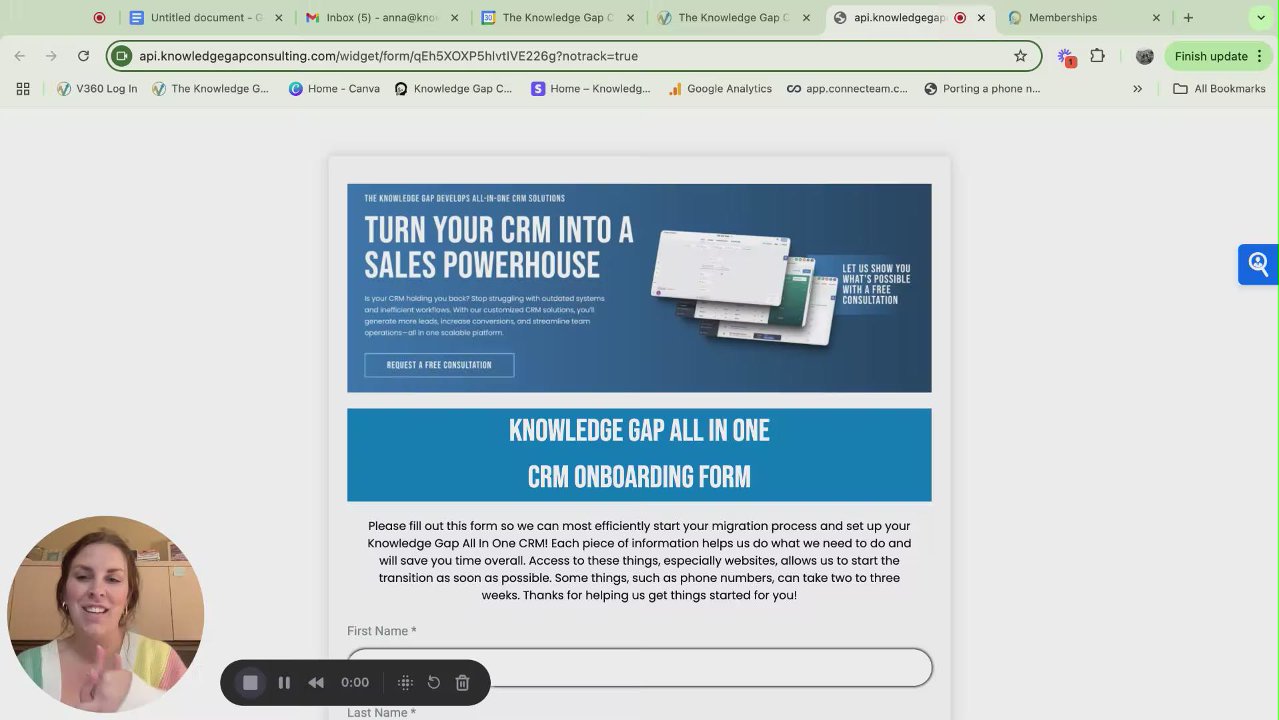Show more bookmarks with double chevron
Image resolution: width=1279 pixels, height=720 pixels.
point(1137,88)
